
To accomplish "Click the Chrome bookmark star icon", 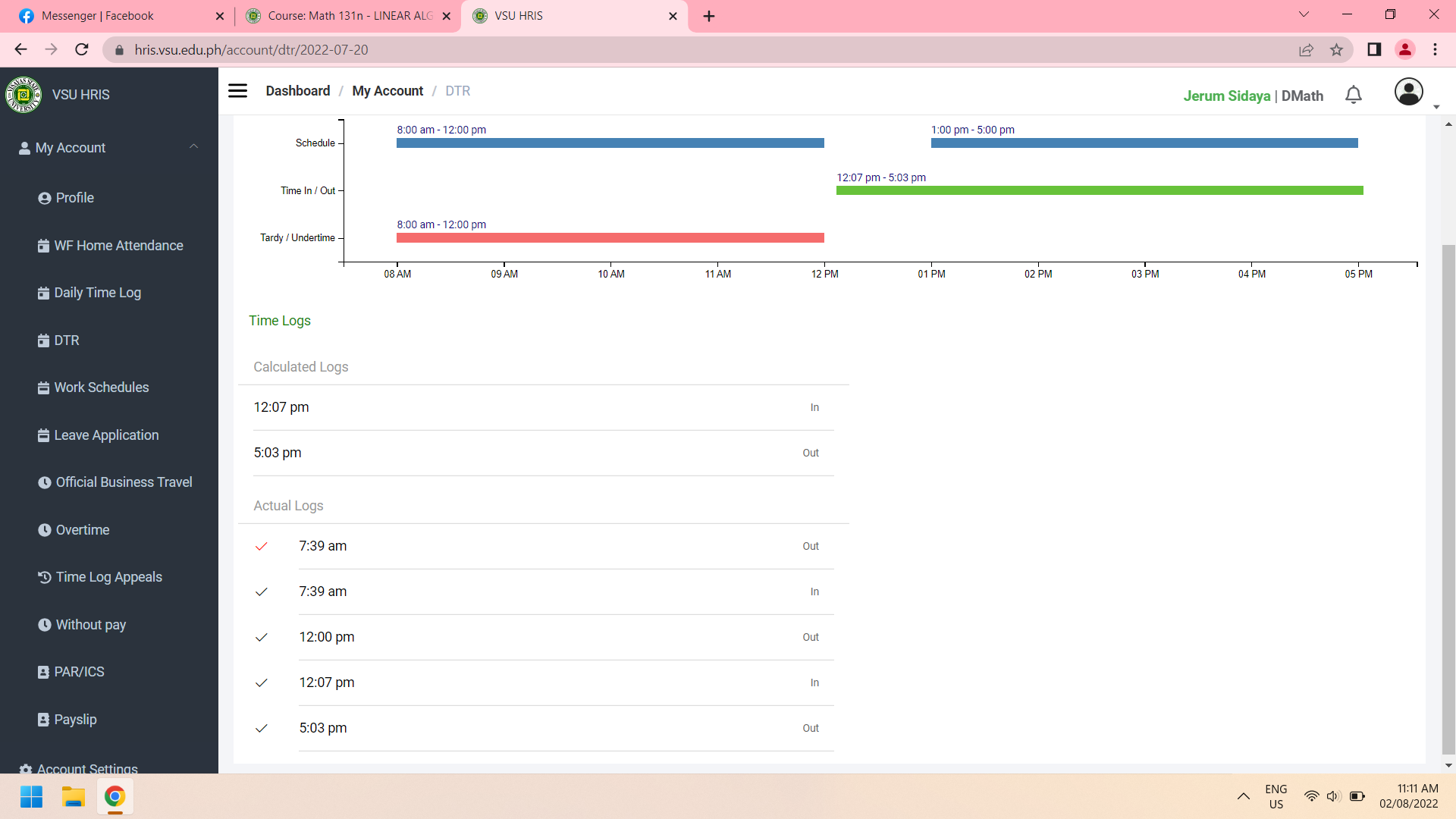I will pos(1336,50).
